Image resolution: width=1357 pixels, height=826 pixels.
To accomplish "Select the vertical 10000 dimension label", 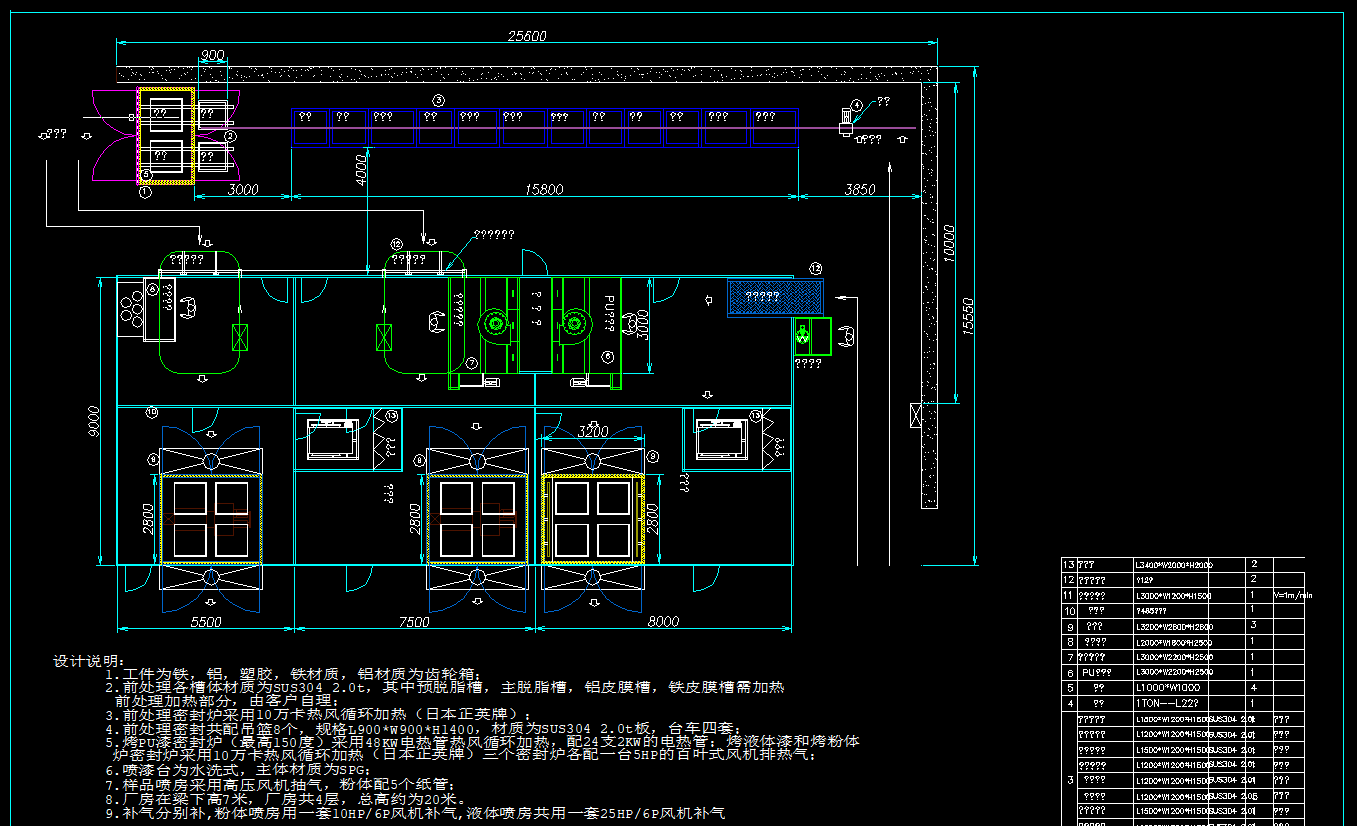I will 949,243.
